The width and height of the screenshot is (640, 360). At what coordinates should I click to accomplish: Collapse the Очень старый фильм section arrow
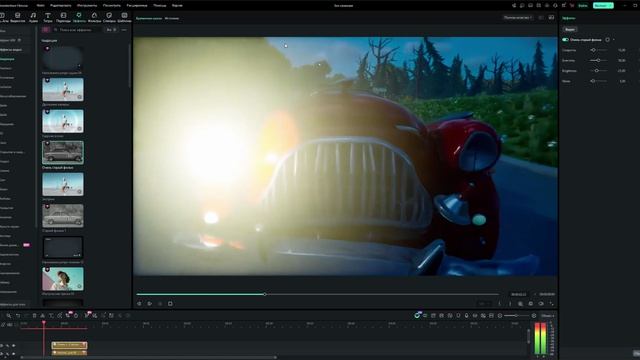pyautogui.click(x=614, y=40)
